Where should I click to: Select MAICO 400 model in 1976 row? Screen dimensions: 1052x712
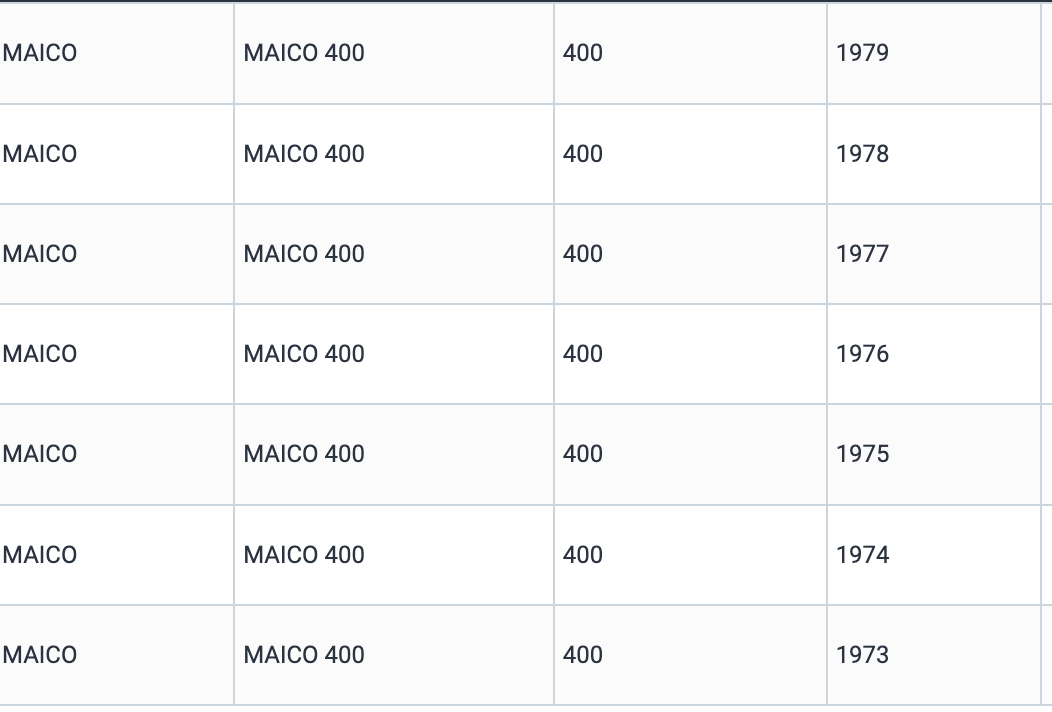pos(304,354)
